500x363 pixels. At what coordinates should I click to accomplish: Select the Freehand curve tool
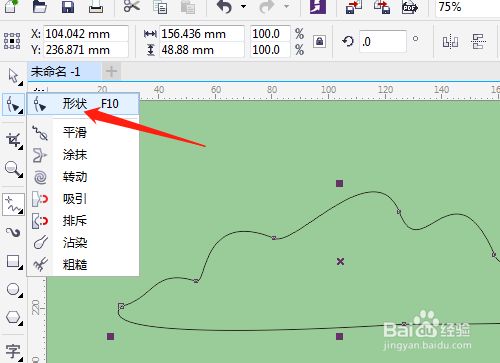pyautogui.click(x=14, y=204)
